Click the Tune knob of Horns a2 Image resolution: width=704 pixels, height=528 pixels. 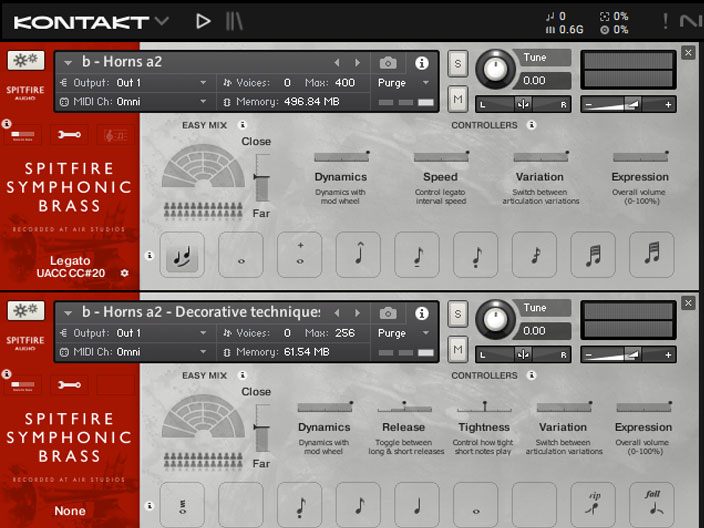tap(495, 69)
